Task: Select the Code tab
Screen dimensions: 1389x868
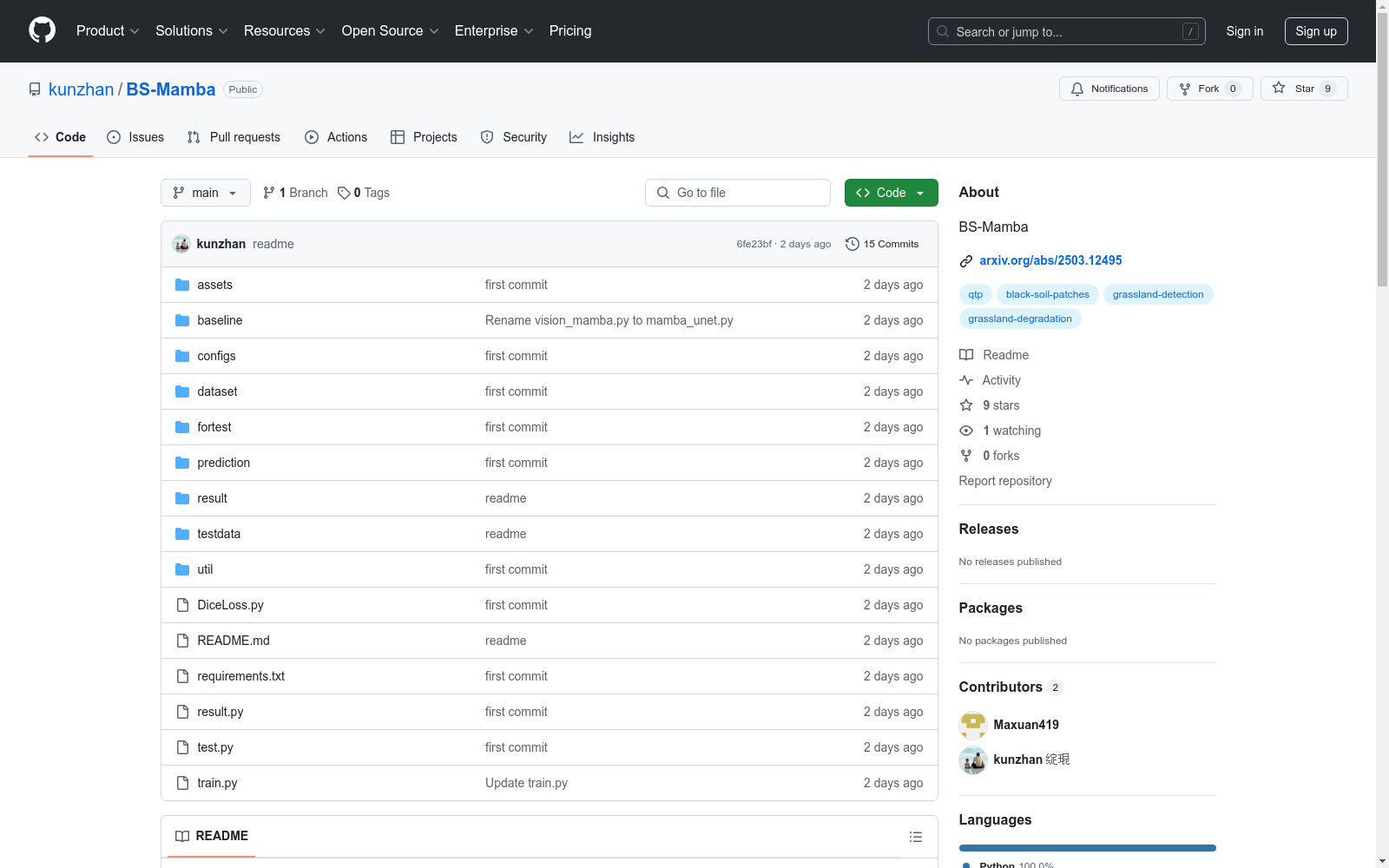Action: [61, 137]
